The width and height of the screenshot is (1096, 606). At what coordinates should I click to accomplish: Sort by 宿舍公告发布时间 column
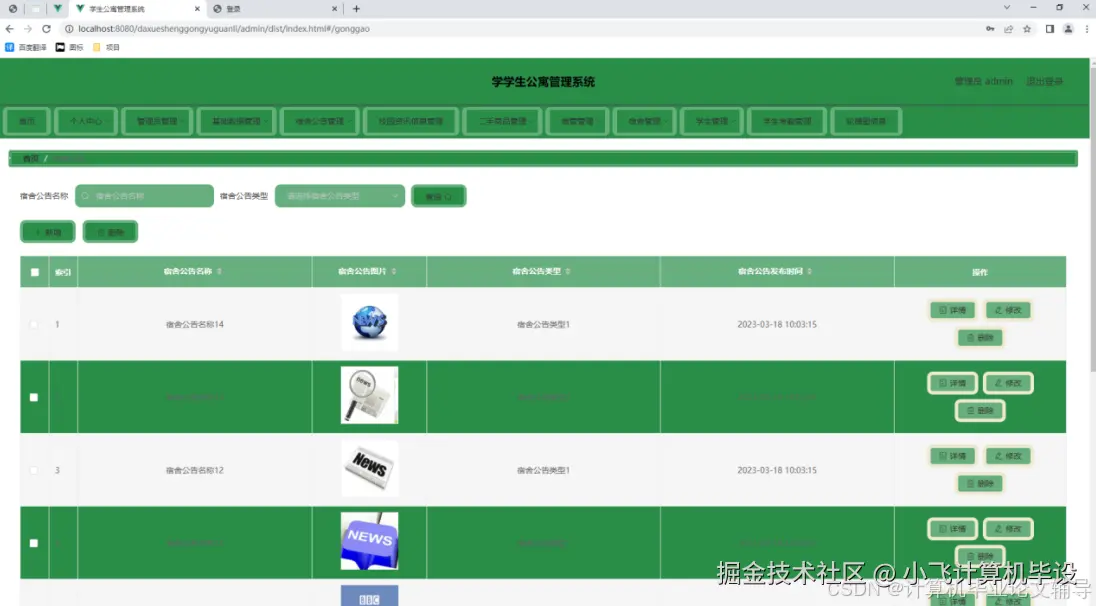[x=809, y=271]
